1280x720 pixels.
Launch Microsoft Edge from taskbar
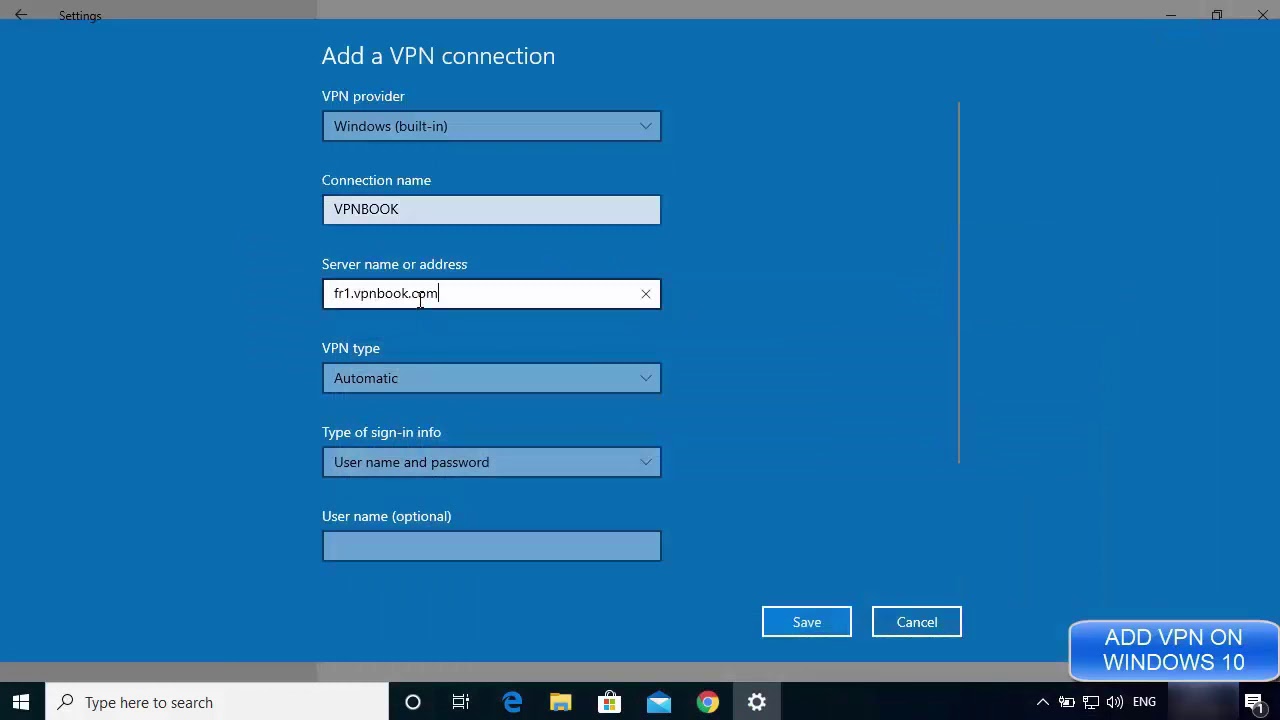click(x=512, y=702)
